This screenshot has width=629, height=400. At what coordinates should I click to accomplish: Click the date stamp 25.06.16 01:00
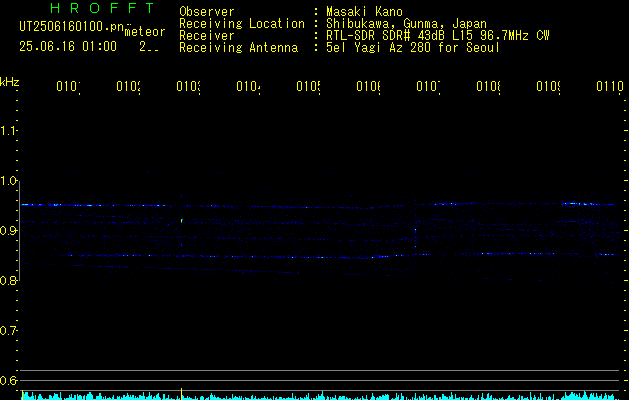click(x=68, y=47)
